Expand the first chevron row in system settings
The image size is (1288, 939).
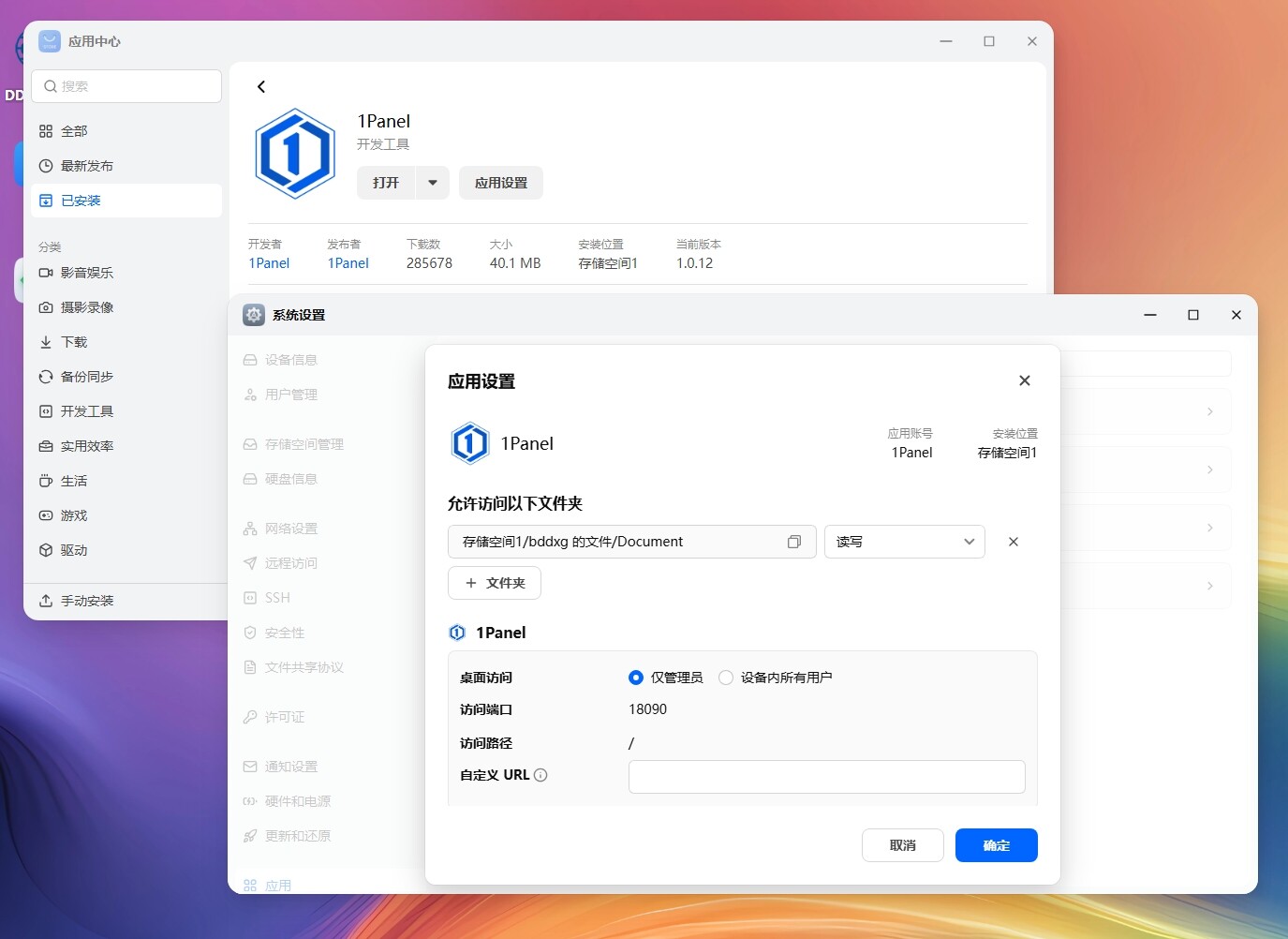click(1209, 411)
